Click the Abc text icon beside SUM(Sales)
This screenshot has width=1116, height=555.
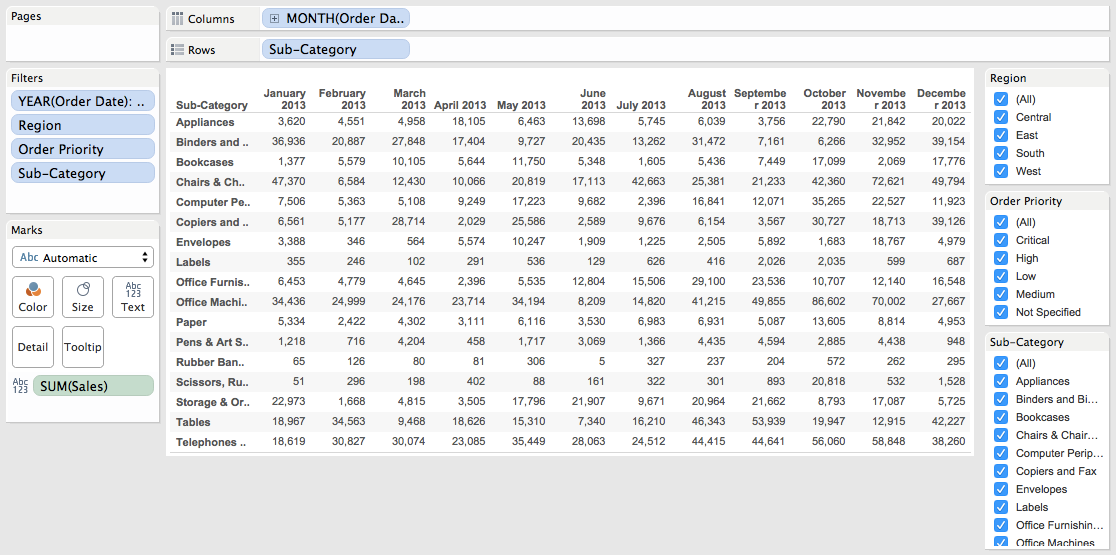[x=20, y=386]
